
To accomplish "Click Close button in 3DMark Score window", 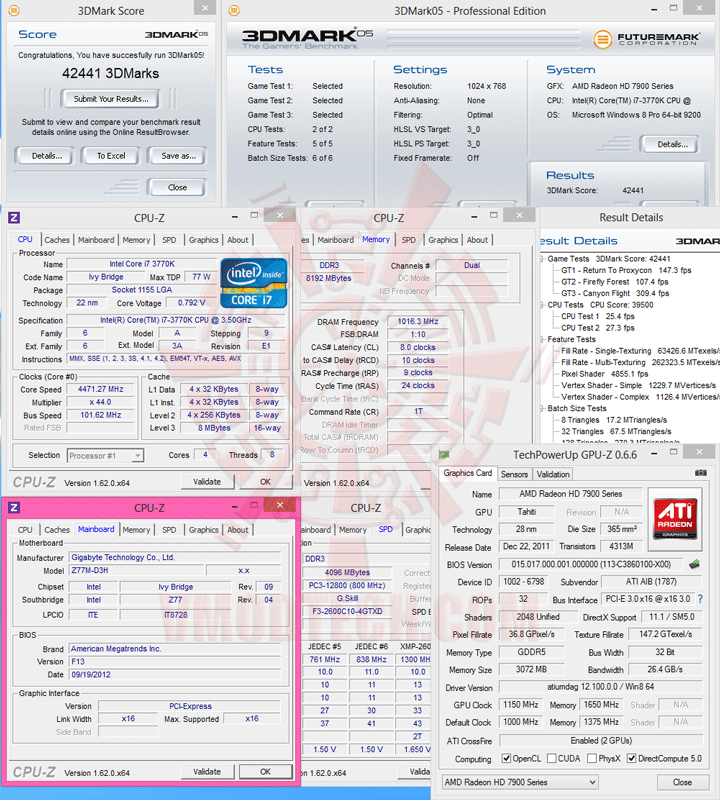I will [177, 187].
